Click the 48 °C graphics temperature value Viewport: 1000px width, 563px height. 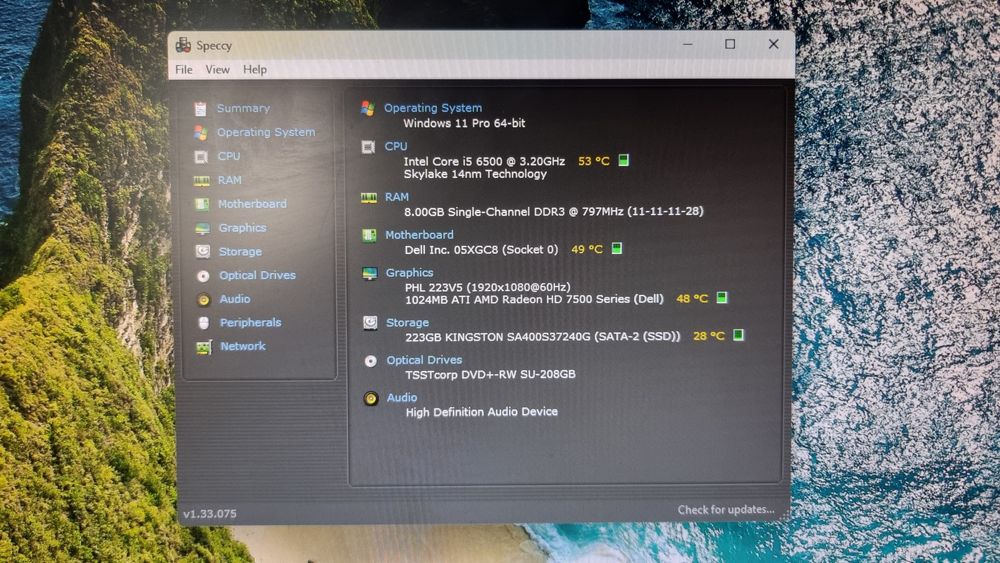point(692,298)
